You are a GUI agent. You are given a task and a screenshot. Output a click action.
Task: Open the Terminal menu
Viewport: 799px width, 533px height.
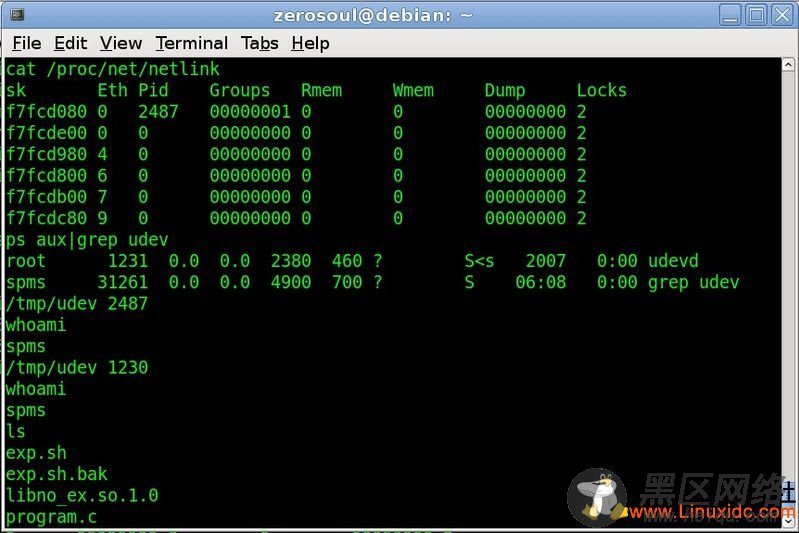pos(192,43)
